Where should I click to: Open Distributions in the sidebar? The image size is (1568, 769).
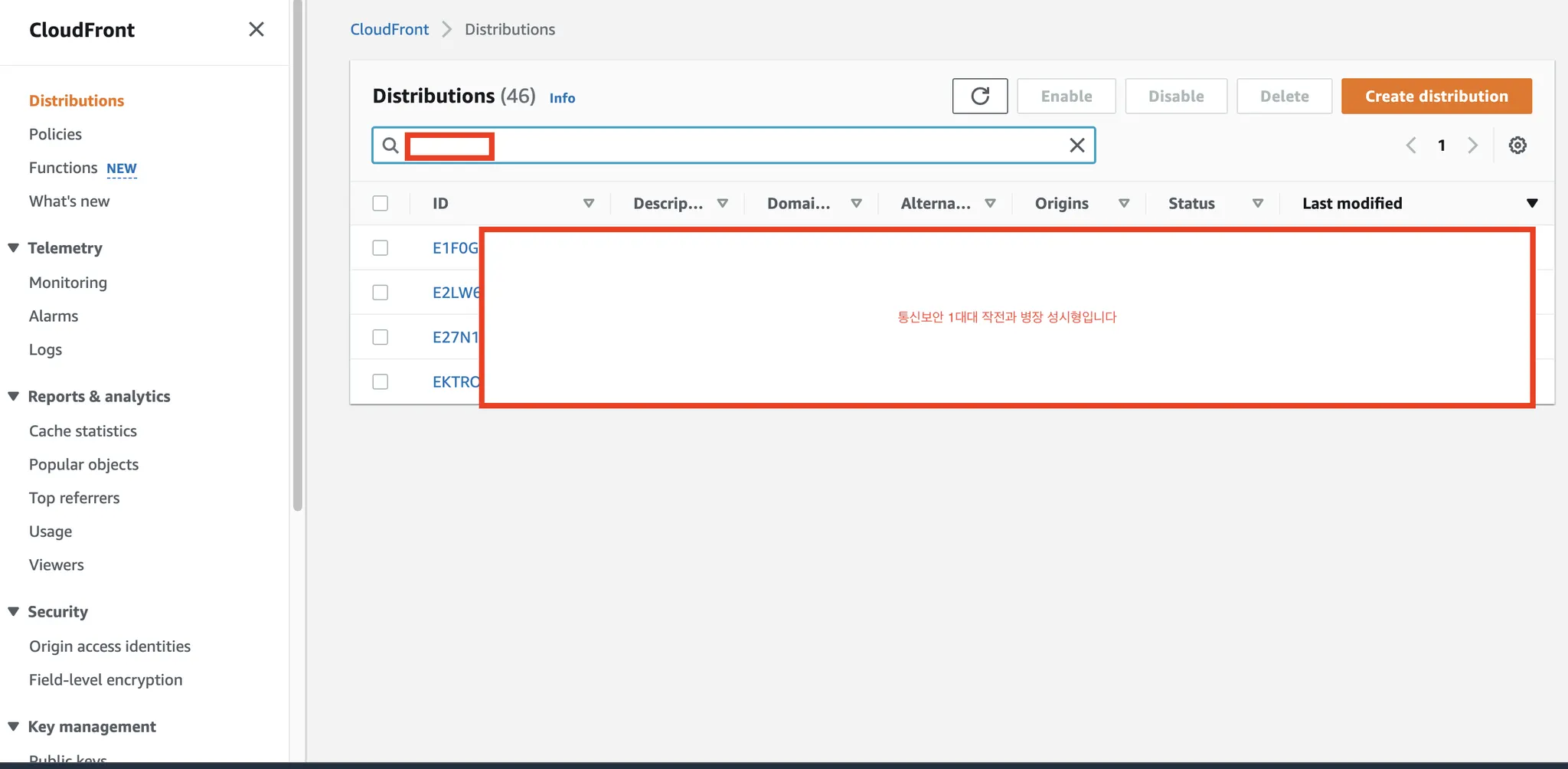[x=77, y=100]
